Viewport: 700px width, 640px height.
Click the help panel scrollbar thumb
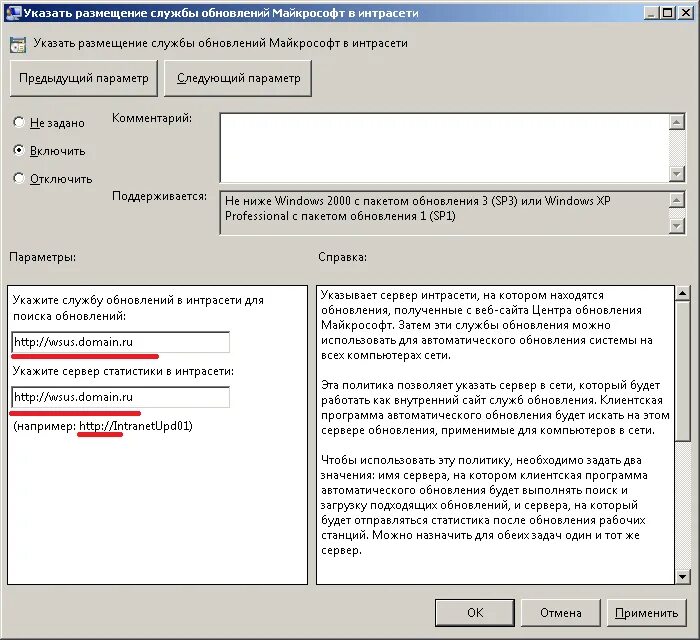click(x=682, y=371)
